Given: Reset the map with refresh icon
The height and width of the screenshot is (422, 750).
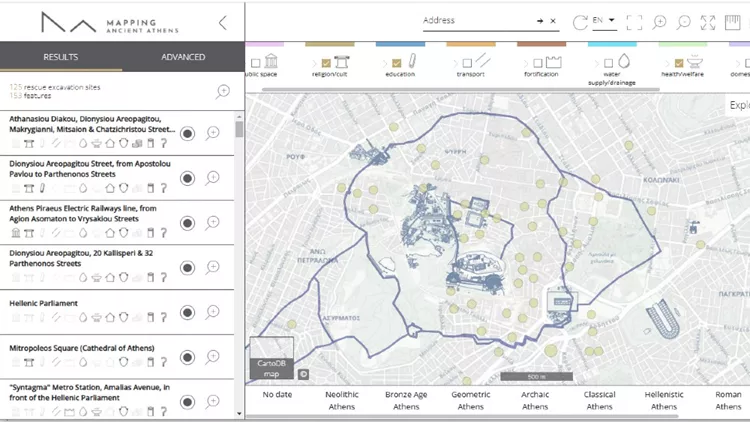Looking at the screenshot, I should (579, 22).
